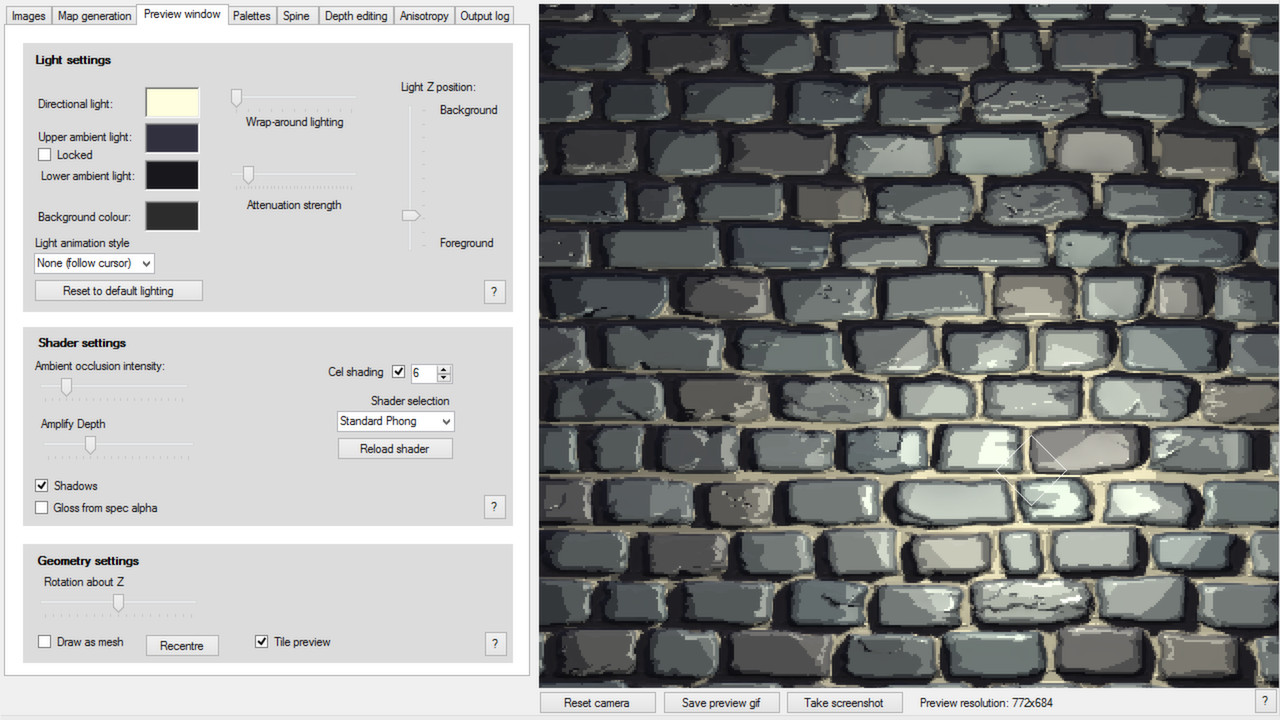This screenshot has height=720, width=1280.
Task: Toggle Draw as mesh on
Action: [x=44, y=642]
